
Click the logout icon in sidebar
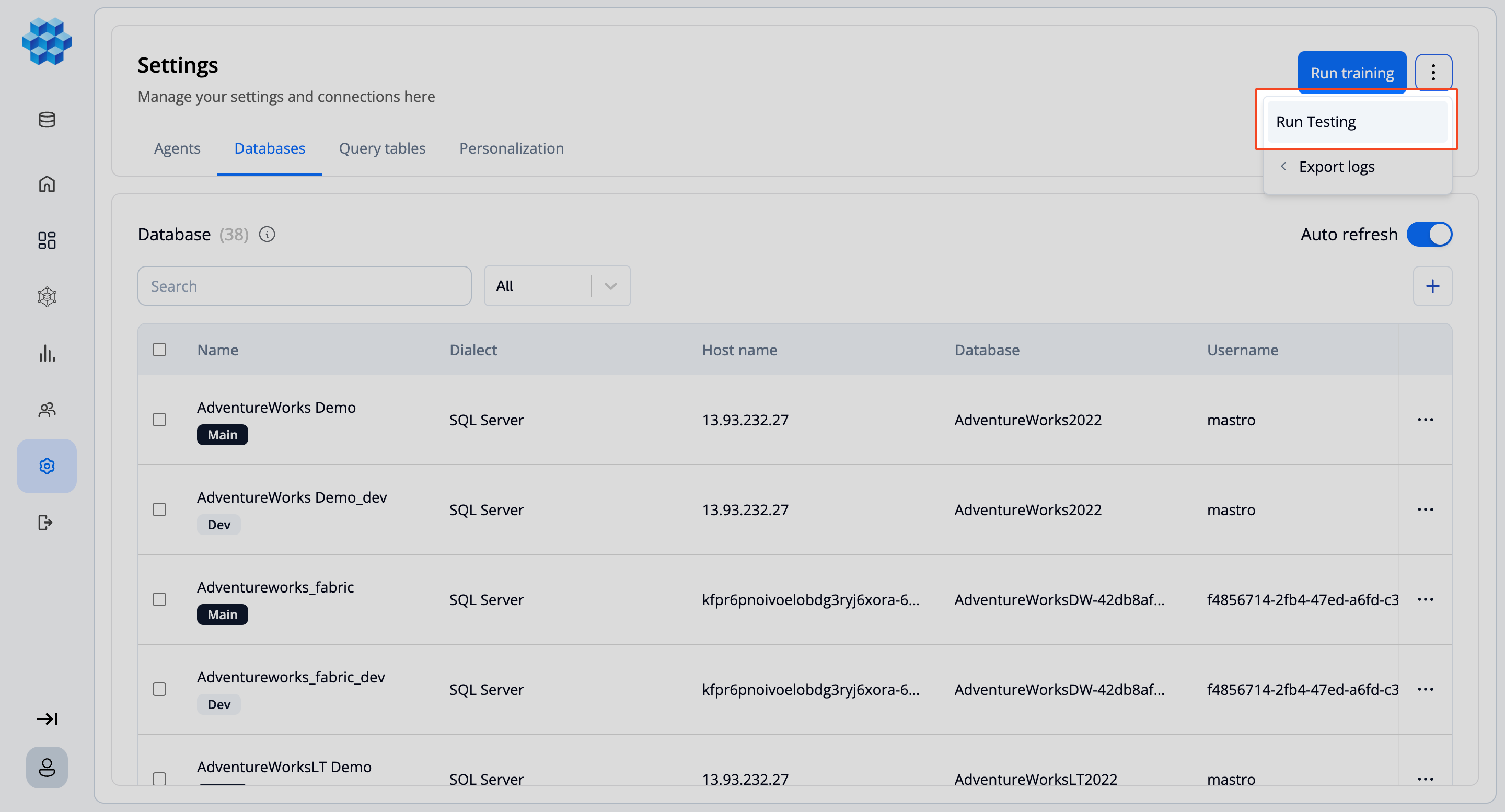45,522
